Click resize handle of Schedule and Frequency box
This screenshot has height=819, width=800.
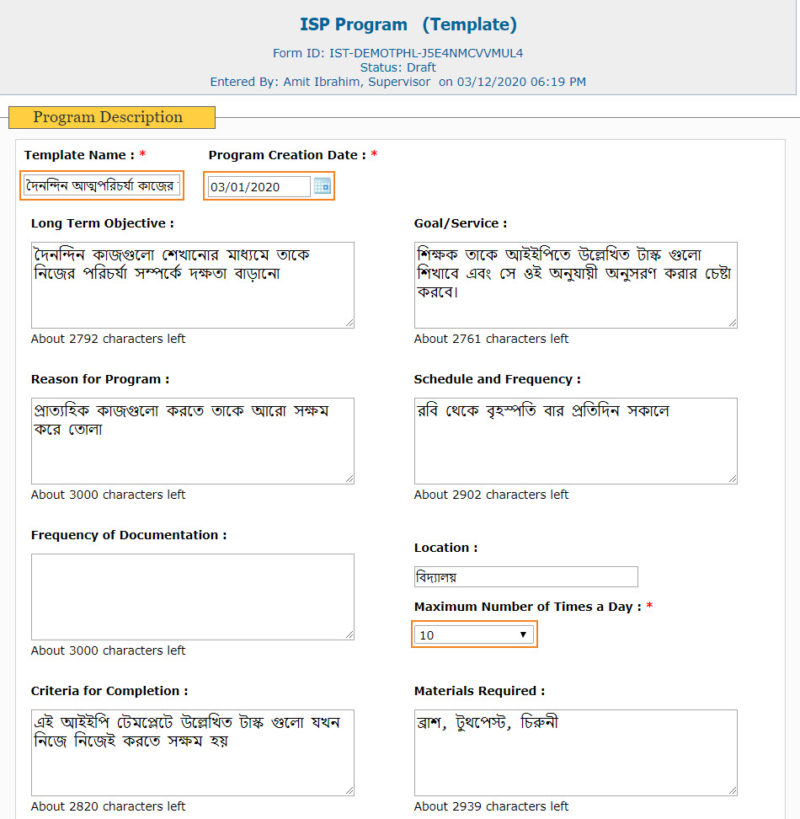732,479
